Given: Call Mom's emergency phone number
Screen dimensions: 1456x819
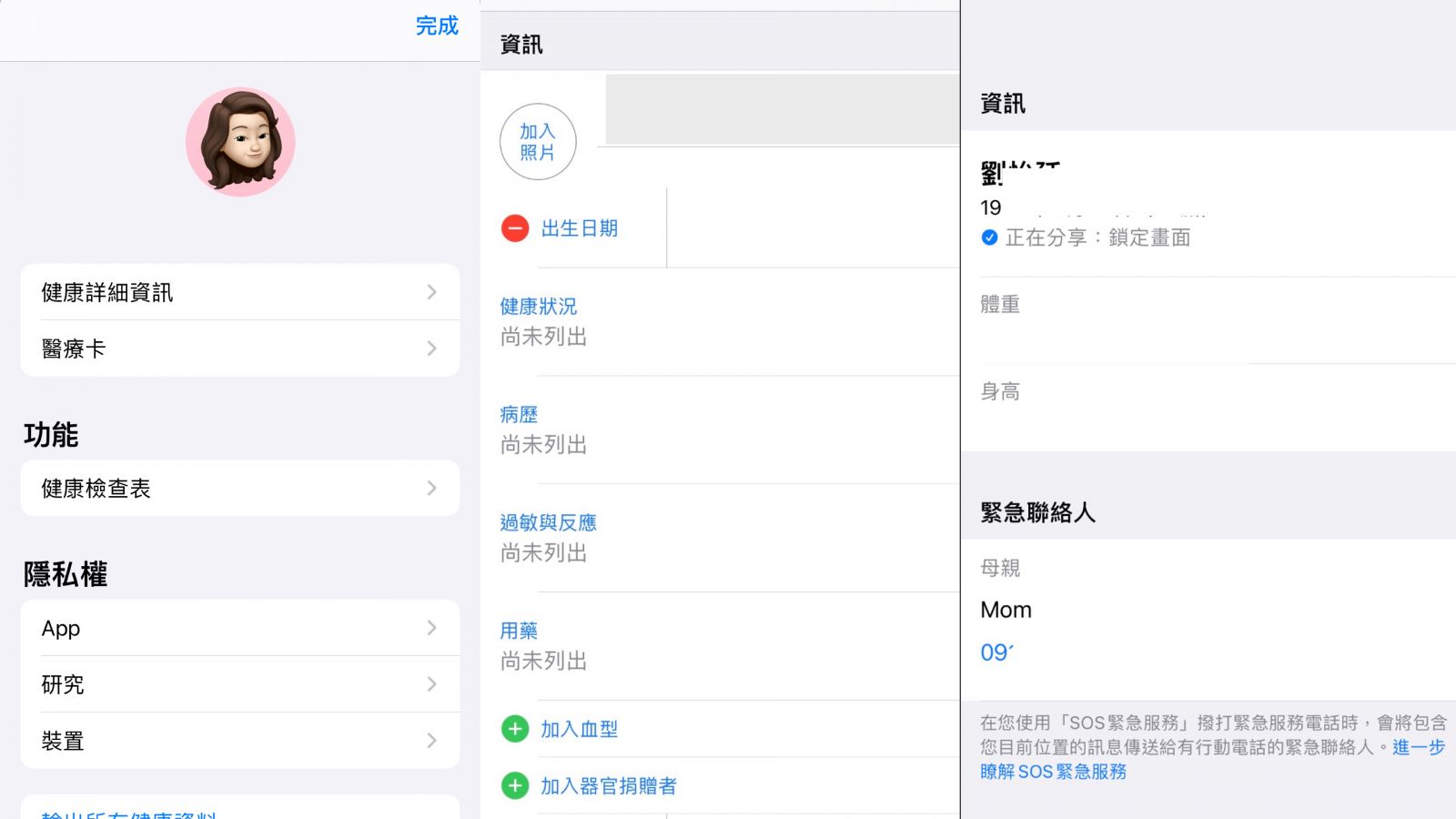Looking at the screenshot, I should point(996,652).
